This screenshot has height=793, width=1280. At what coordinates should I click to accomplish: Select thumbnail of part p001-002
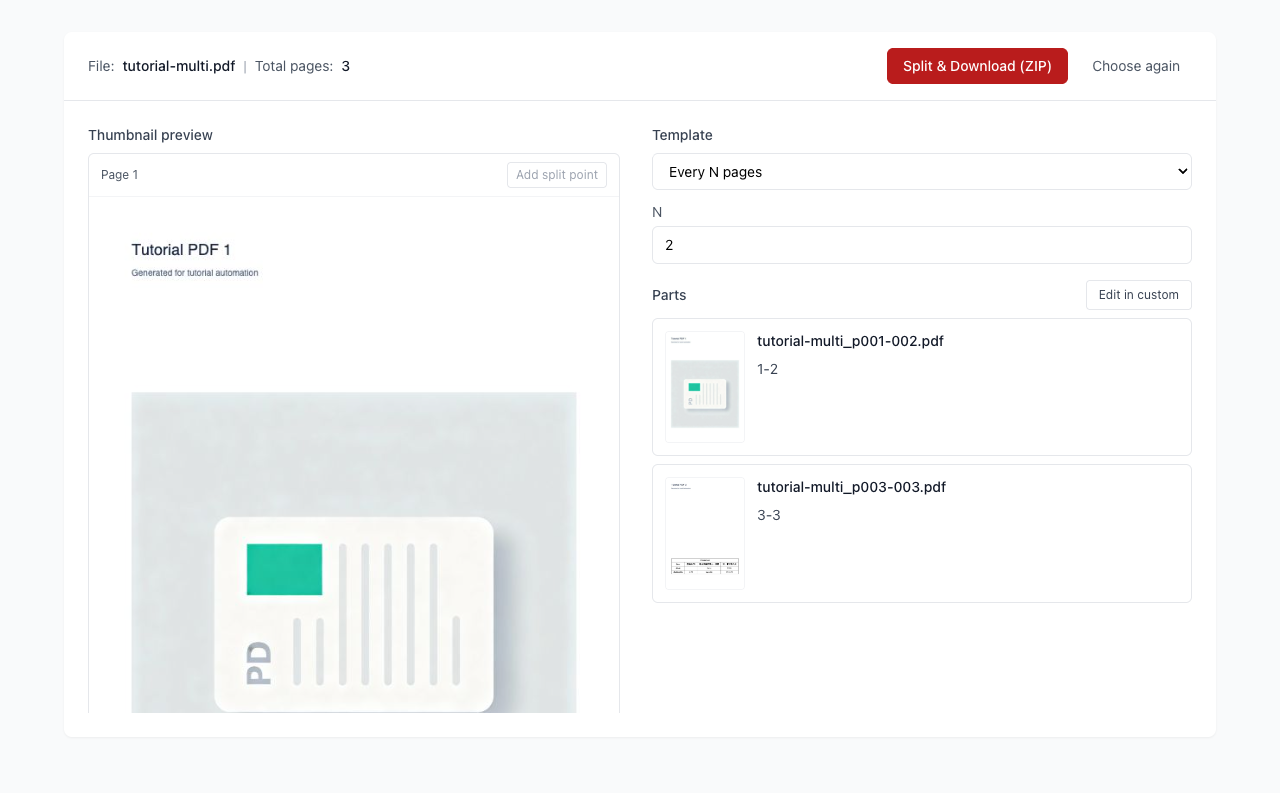tap(705, 387)
